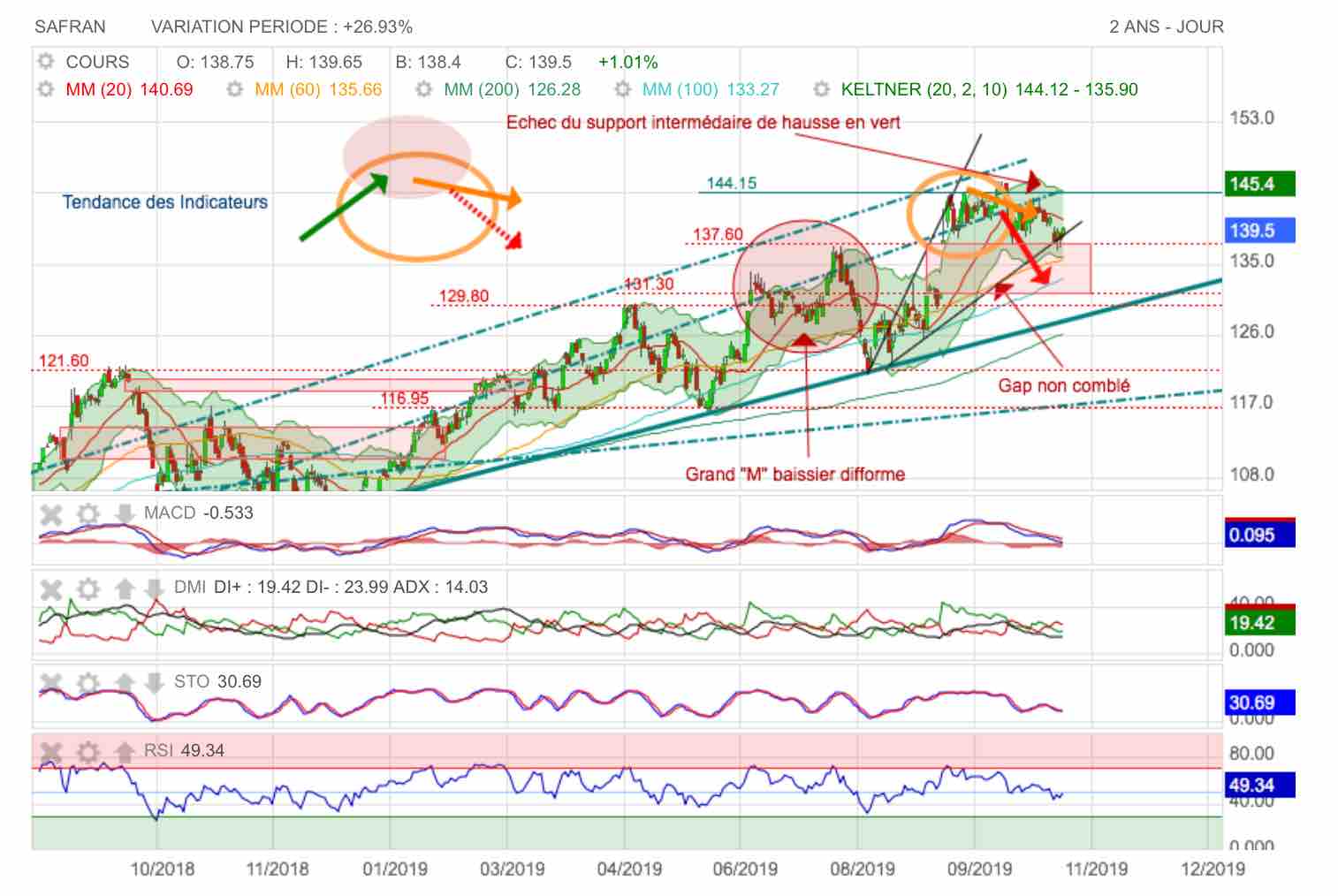The width and height of the screenshot is (1338, 896).
Task: Select the 2 ANS - JOUR period label
Action: tap(1167, 27)
